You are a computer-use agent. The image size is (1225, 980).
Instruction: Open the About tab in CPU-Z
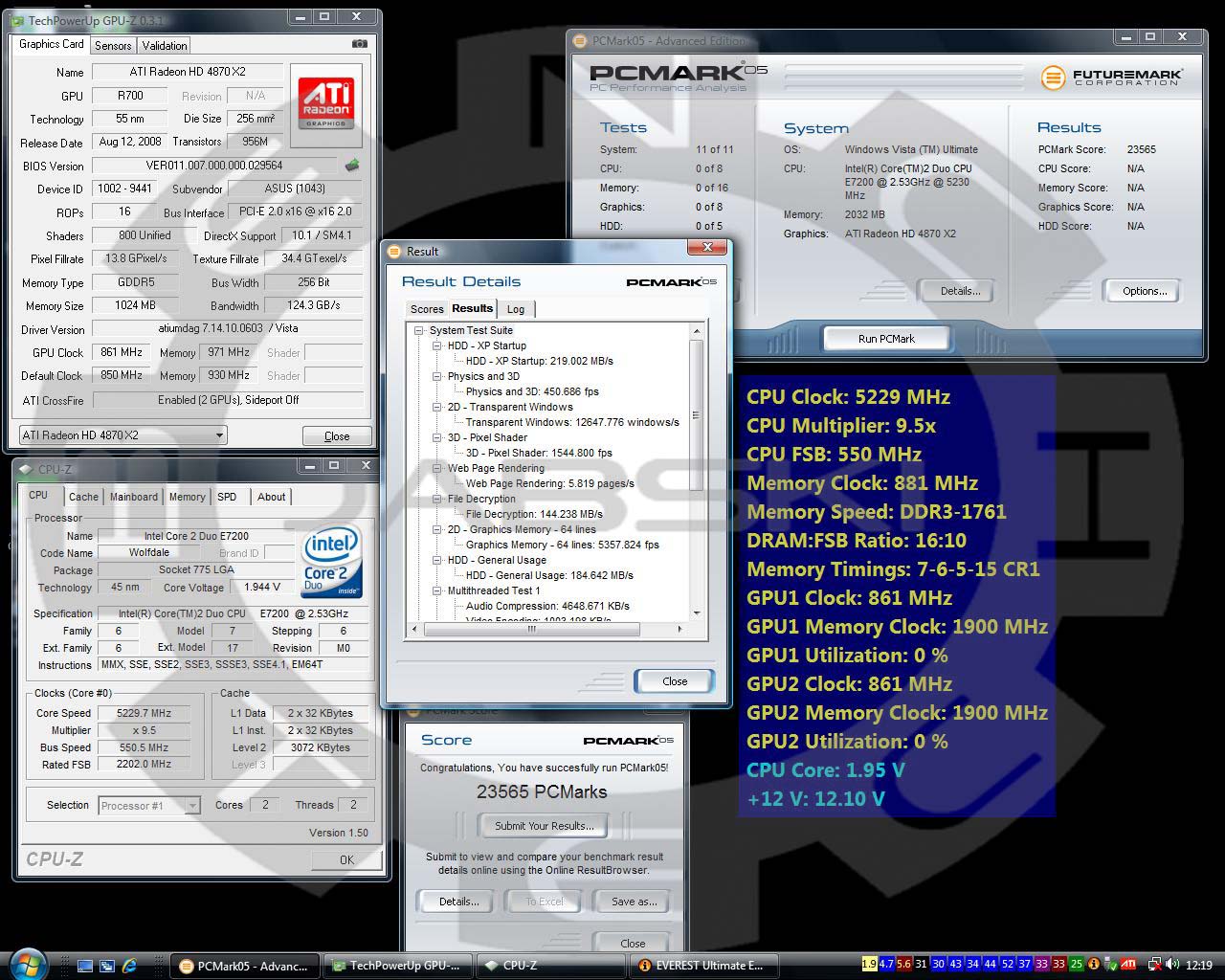271,497
